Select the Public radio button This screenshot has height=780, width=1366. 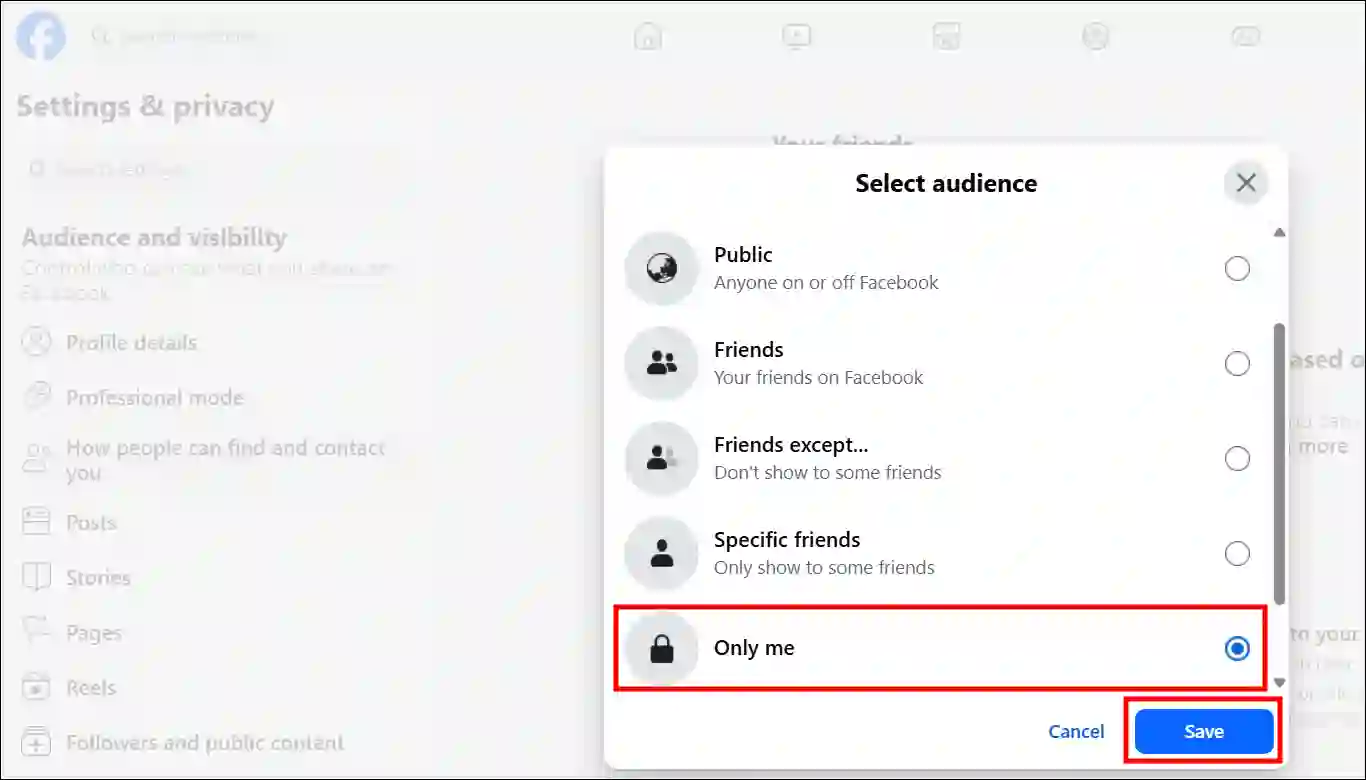click(1237, 269)
